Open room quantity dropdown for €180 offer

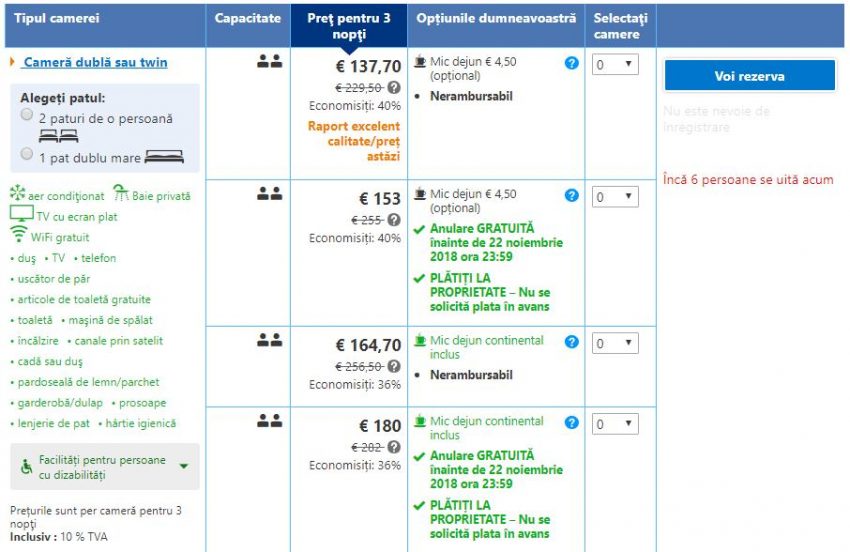[615, 425]
